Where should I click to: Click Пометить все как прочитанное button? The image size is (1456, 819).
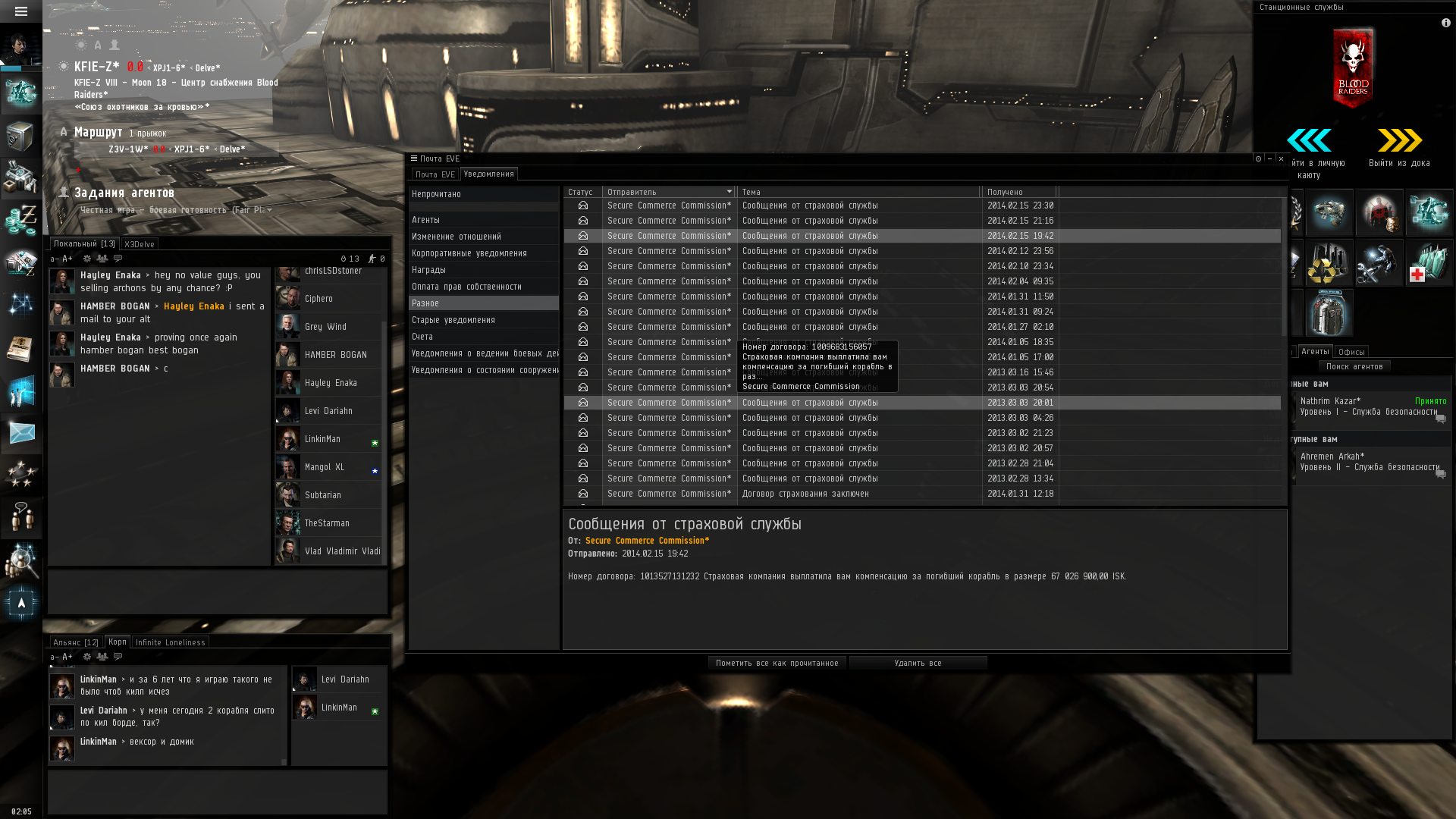tap(777, 663)
